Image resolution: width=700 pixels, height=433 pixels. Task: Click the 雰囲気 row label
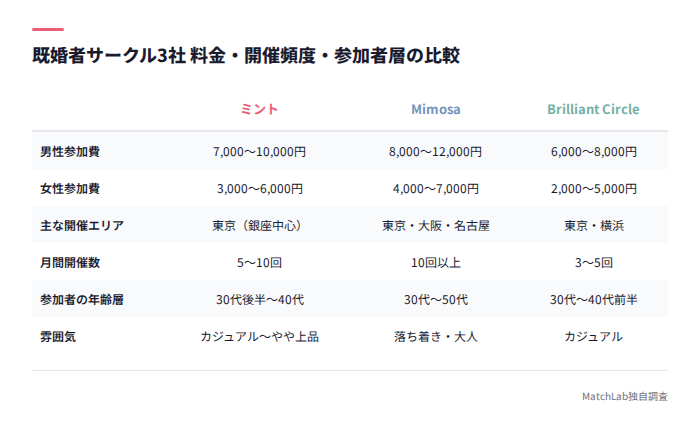58,337
